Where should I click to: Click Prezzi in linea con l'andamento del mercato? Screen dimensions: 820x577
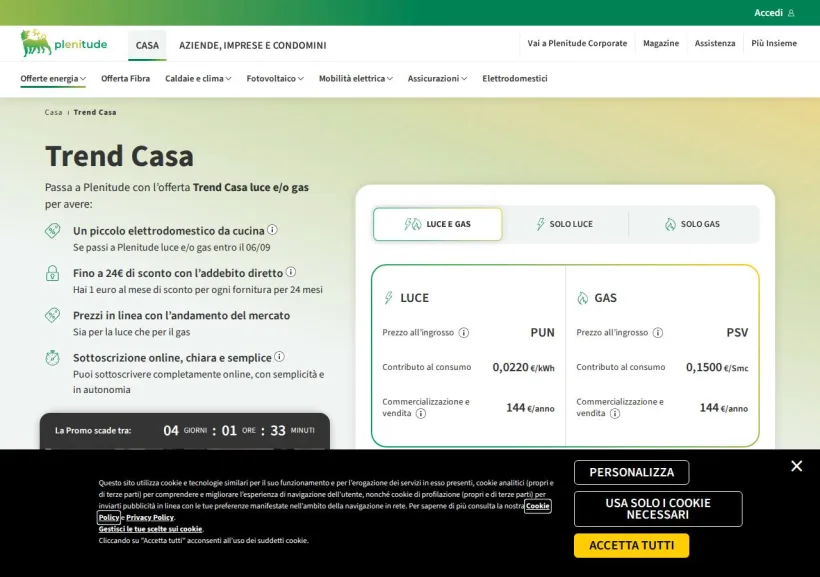pos(181,315)
